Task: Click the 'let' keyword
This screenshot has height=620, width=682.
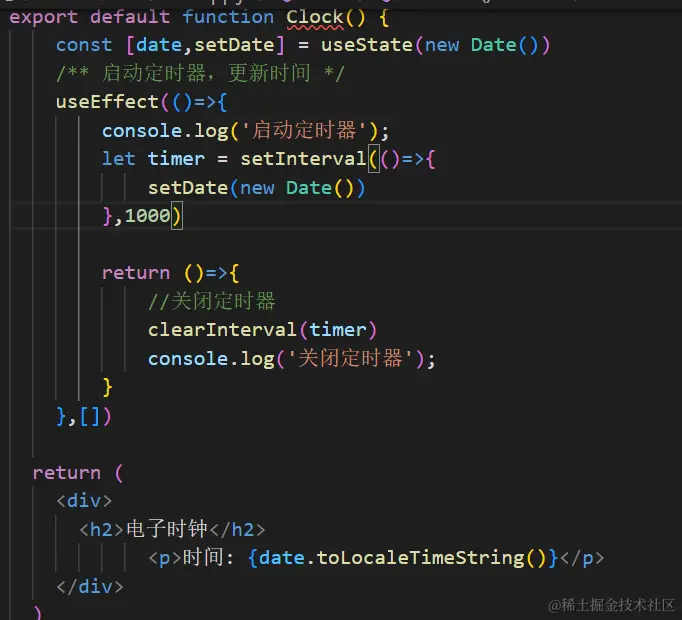Action: pos(118,159)
